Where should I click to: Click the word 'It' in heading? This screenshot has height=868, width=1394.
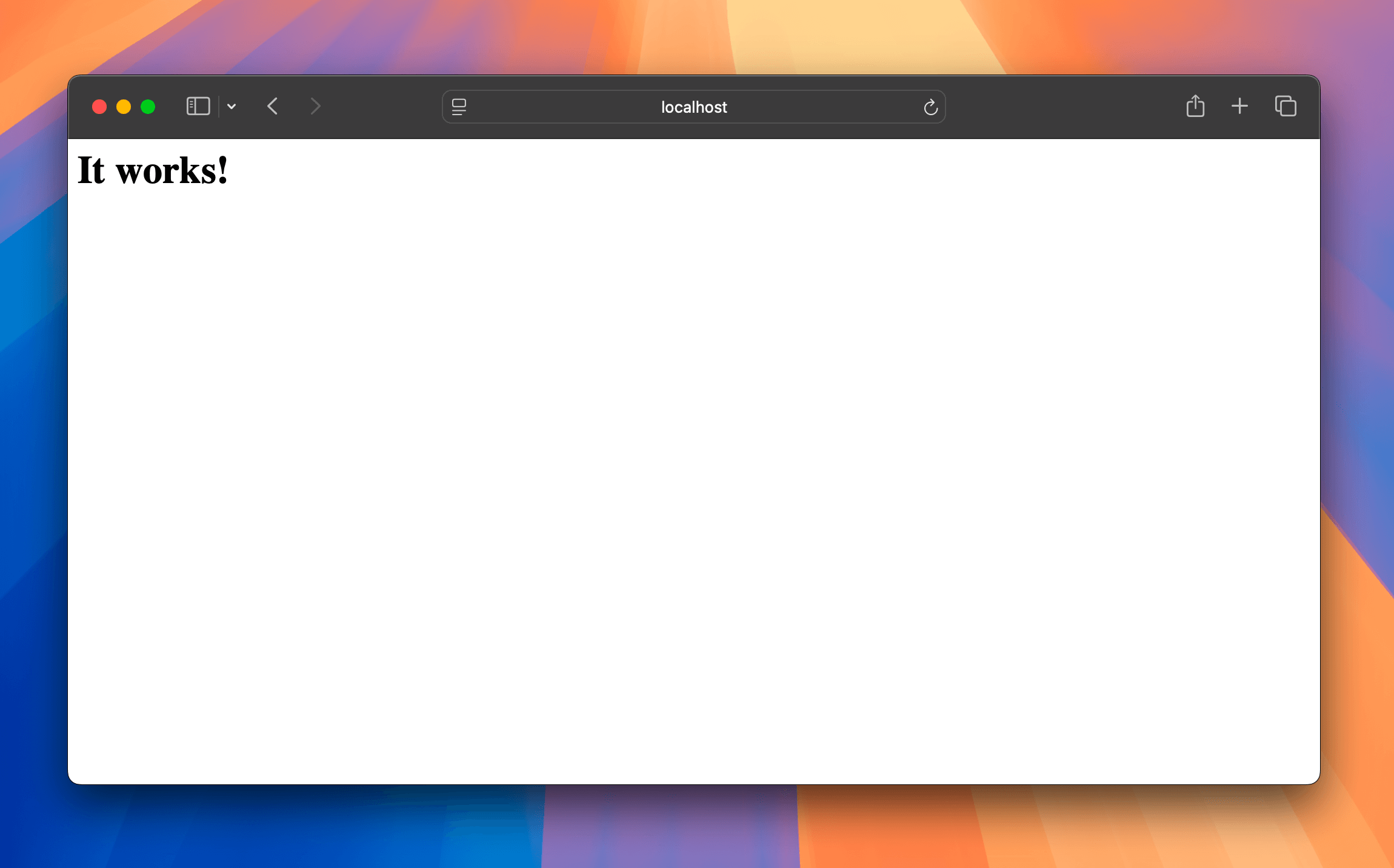[x=91, y=171]
